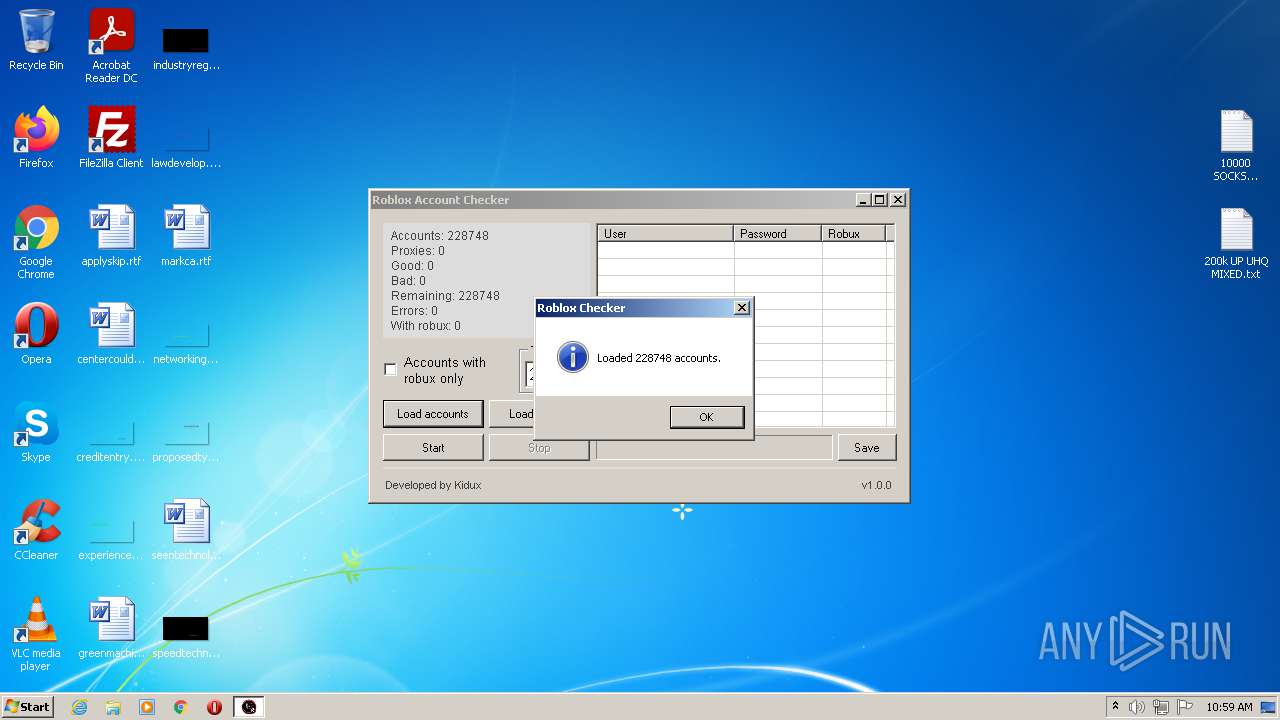The image size is (1280, 720).
Task: Click the 'Bad: 0' stat text
Action: pyautogui.click(x=408, y=281)
